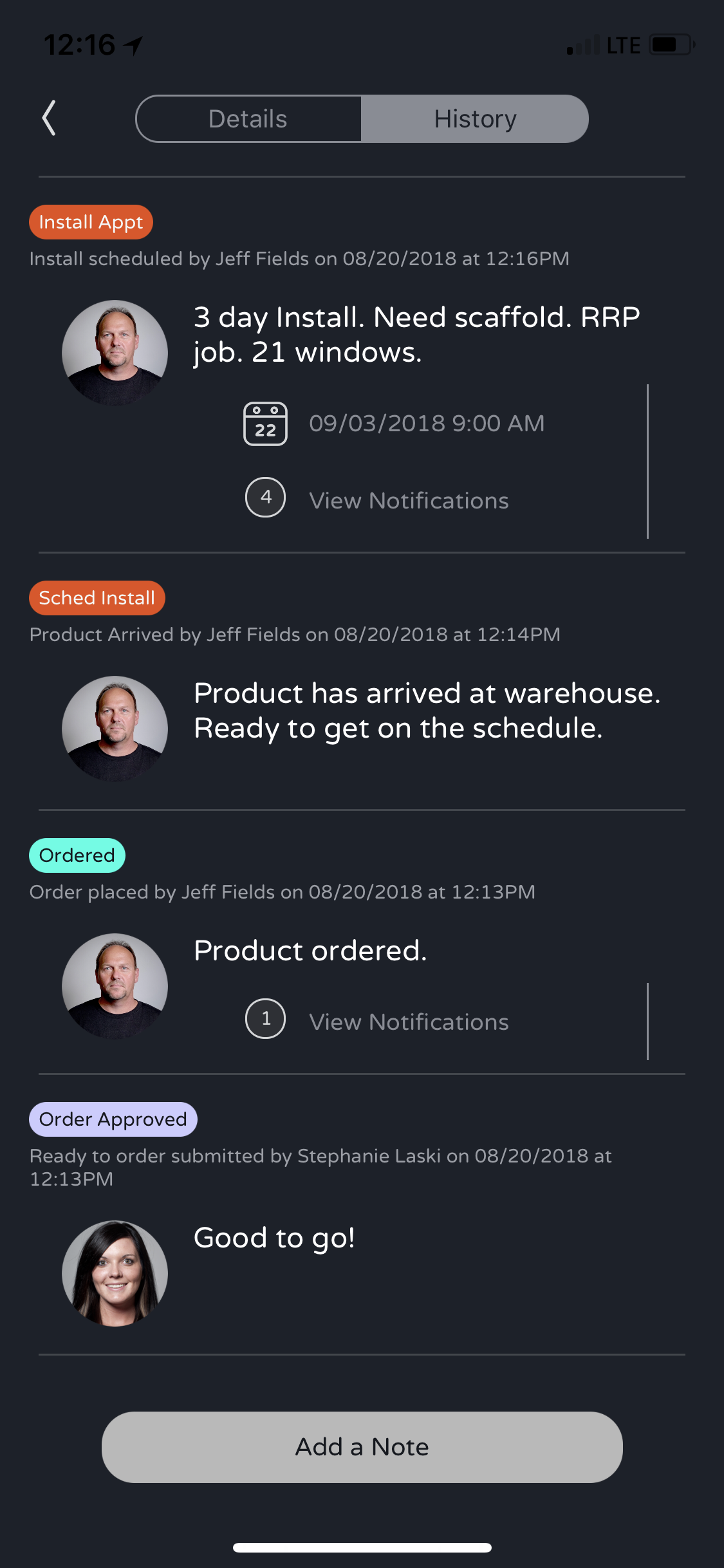Tap the Order Approved status tag
The height and width of the screenshot is (1568, 724).
point(113,1119)
